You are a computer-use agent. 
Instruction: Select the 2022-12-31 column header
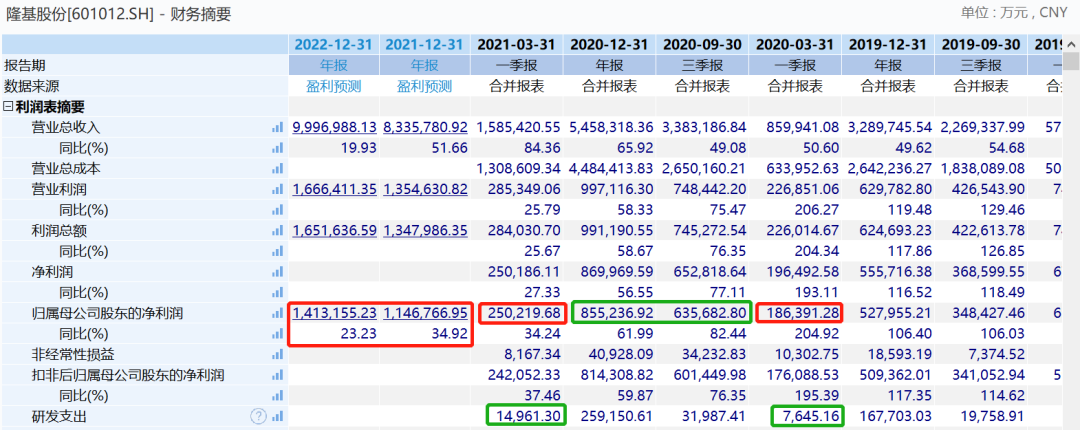[333, 45]
